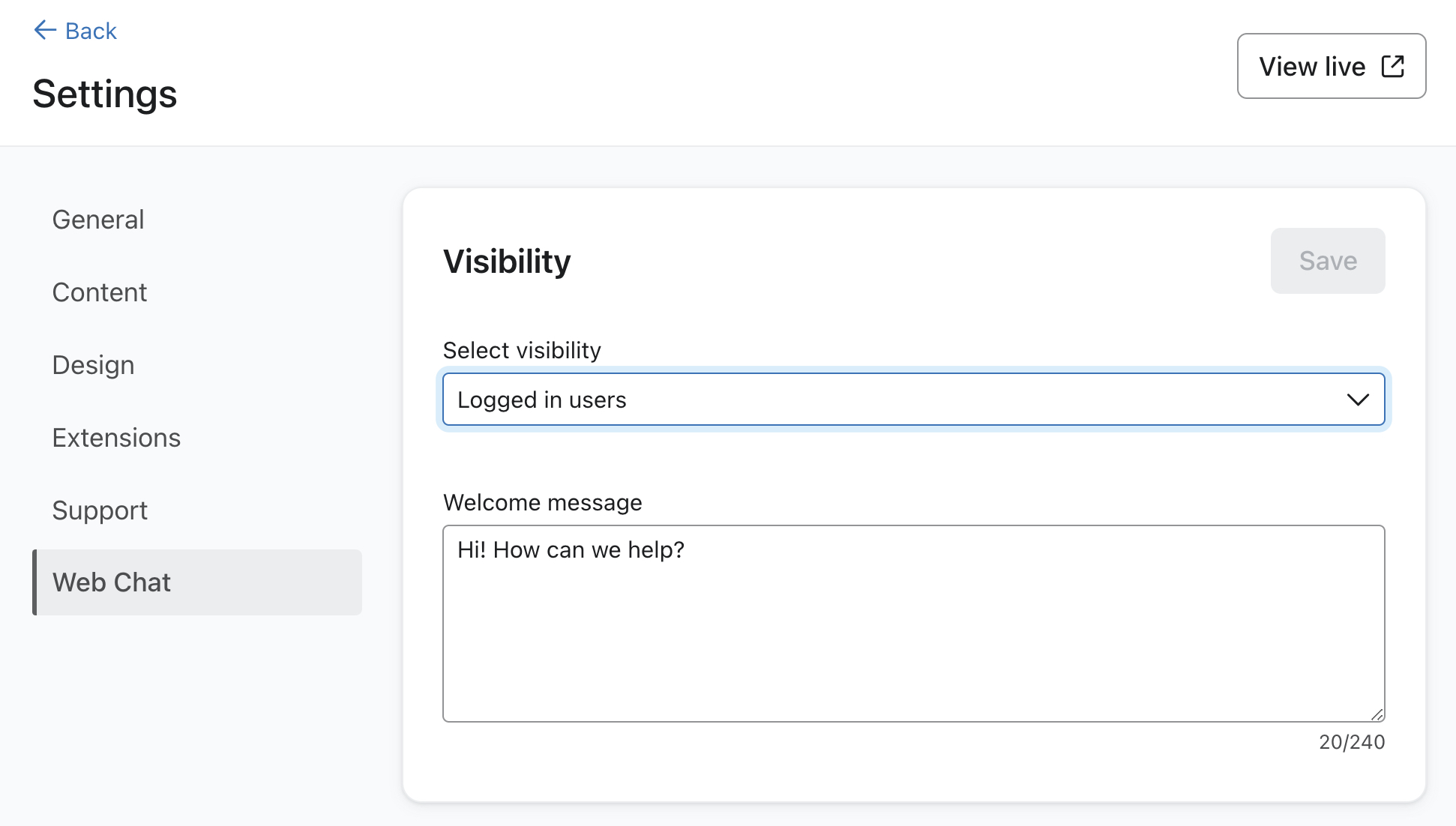Click the Save button
The image size is (1456, 826).
[x=1327, y=261]
